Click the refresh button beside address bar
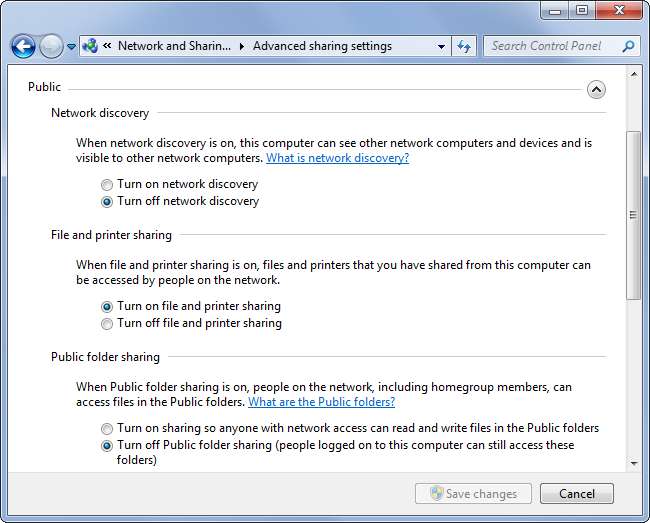Screen dimensions: 650x523 pyautogui.click(x=464, y=46)
